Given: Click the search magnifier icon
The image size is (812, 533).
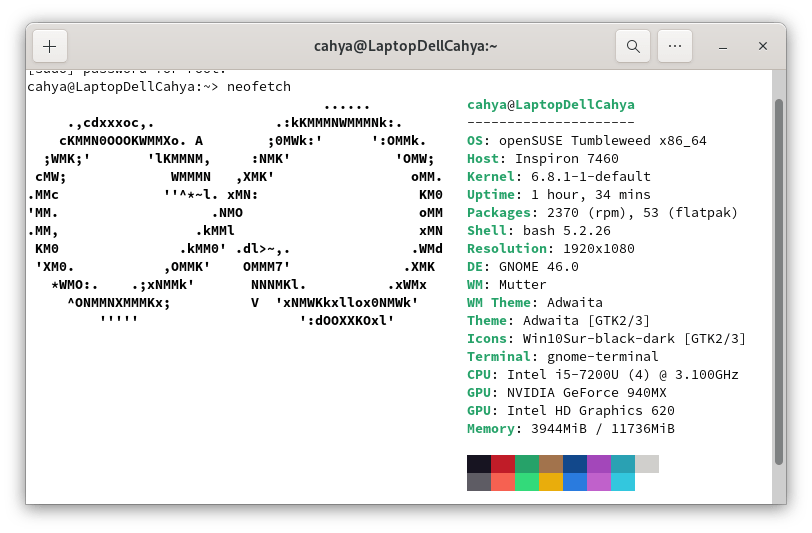Looking at the screenshot, I should point(632,46).
